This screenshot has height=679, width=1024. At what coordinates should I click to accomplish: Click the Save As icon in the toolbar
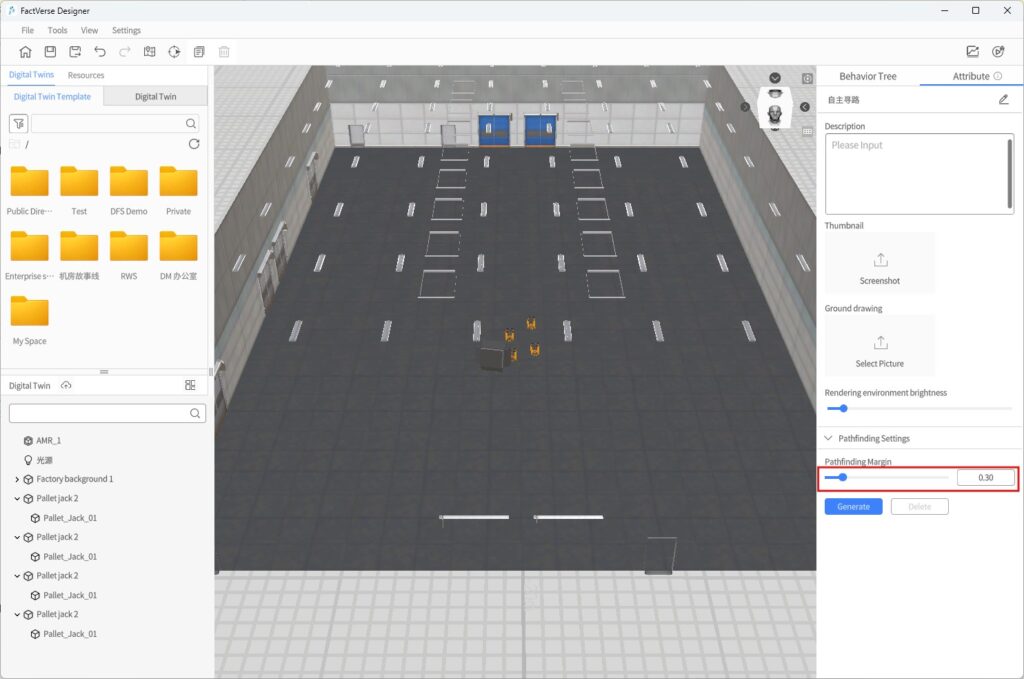75,52
